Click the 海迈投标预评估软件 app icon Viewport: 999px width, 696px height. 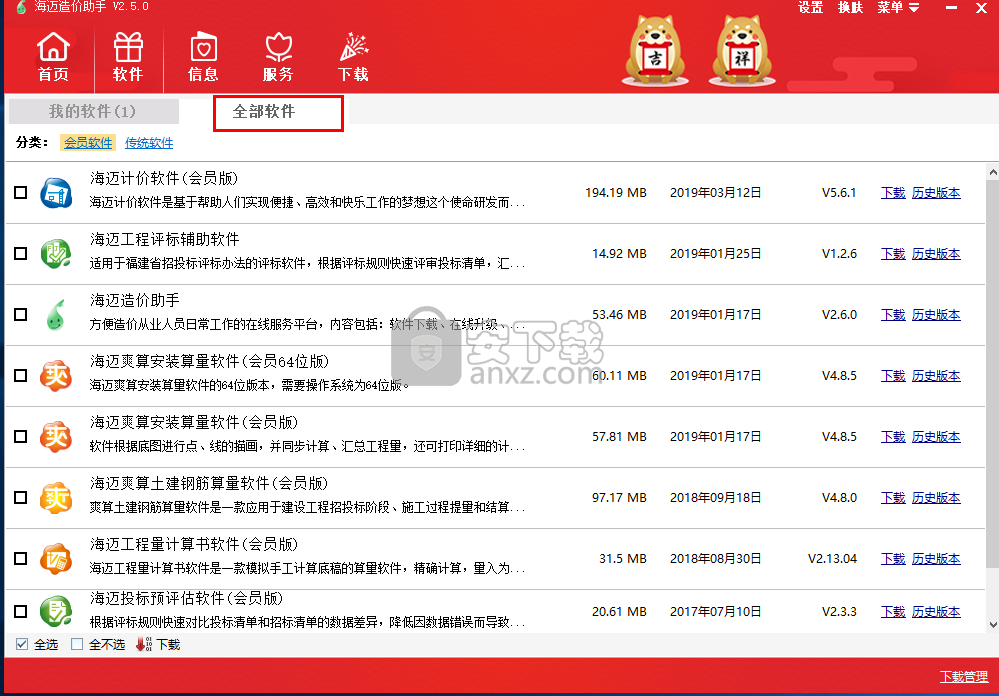[56, 611]
